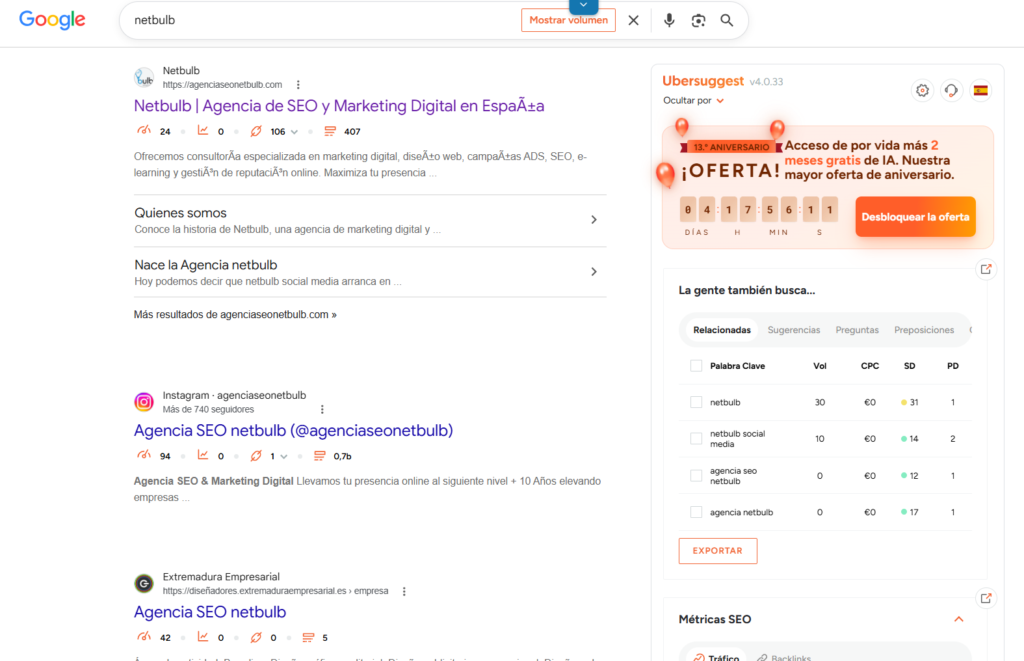Switch to the Sugerencias tab

(x=793, y=330)
